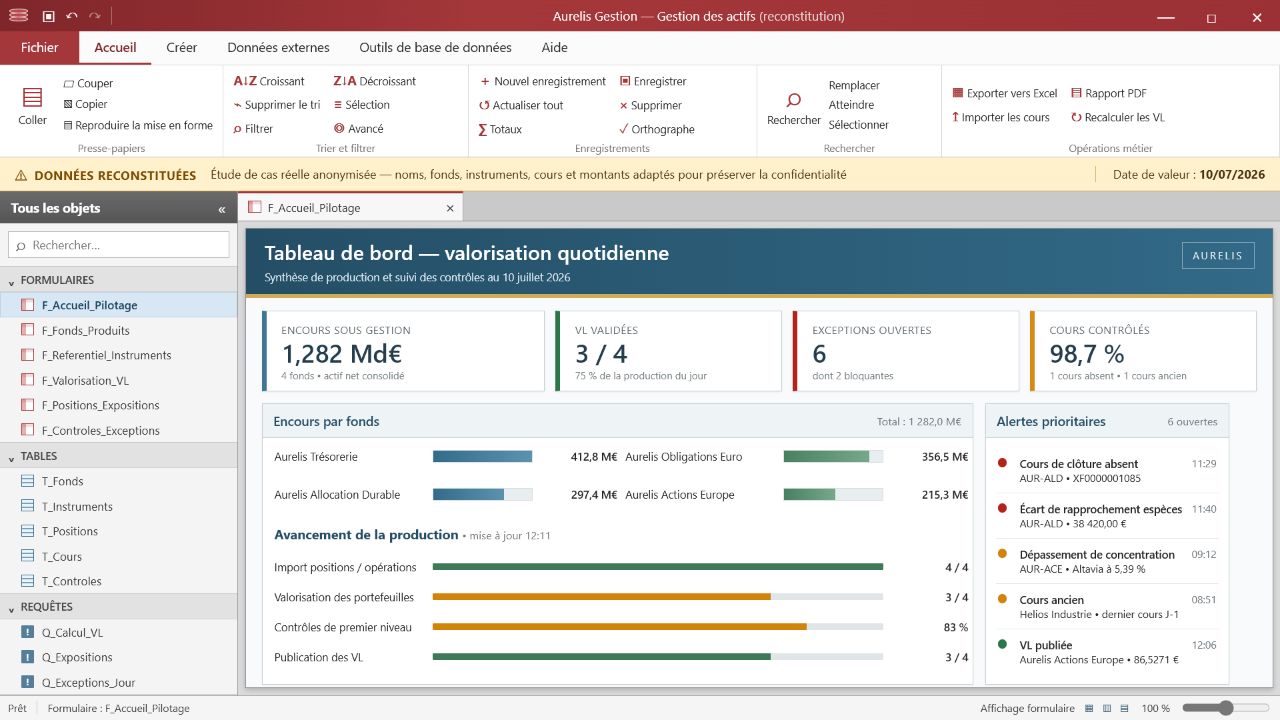Click Supprimer in the Enregistrements group
Image resolution: width=1280 pixels, height=720 pixels.
(x=650, y=105)
